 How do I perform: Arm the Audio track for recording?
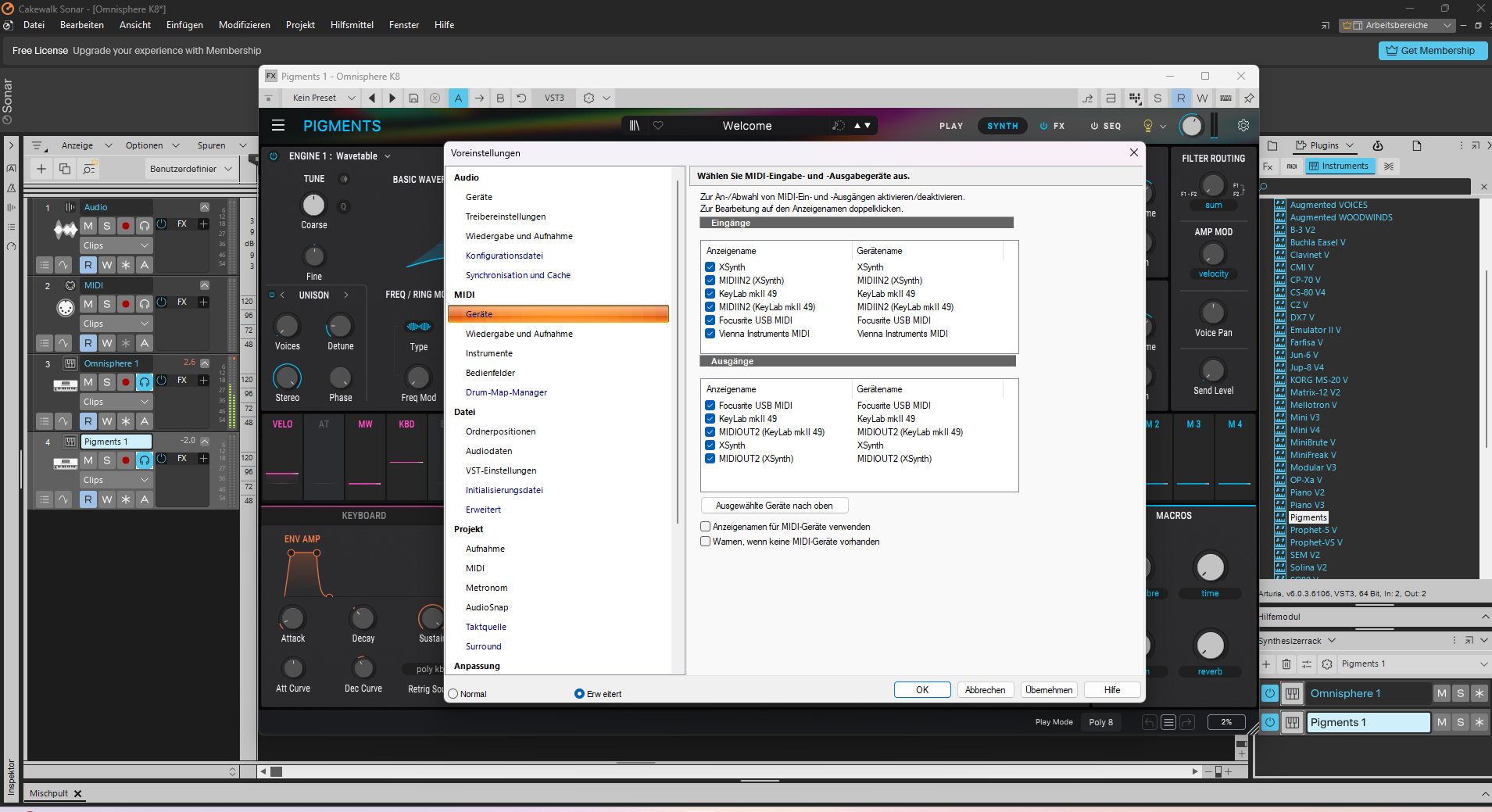click(x=126, y=226)
